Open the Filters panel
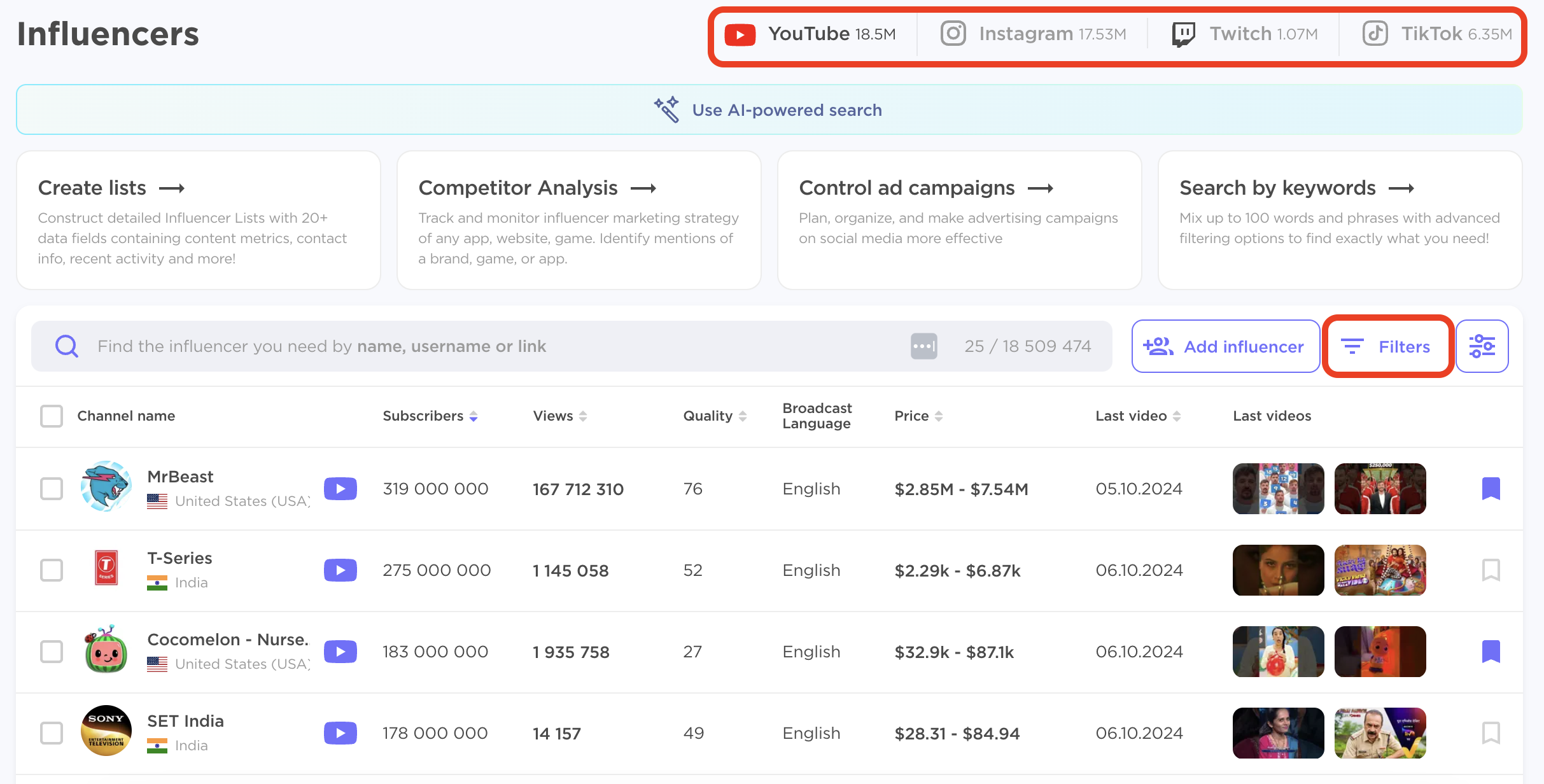The width and height of the screenshot is (1544, 784). coord(1387,346)
